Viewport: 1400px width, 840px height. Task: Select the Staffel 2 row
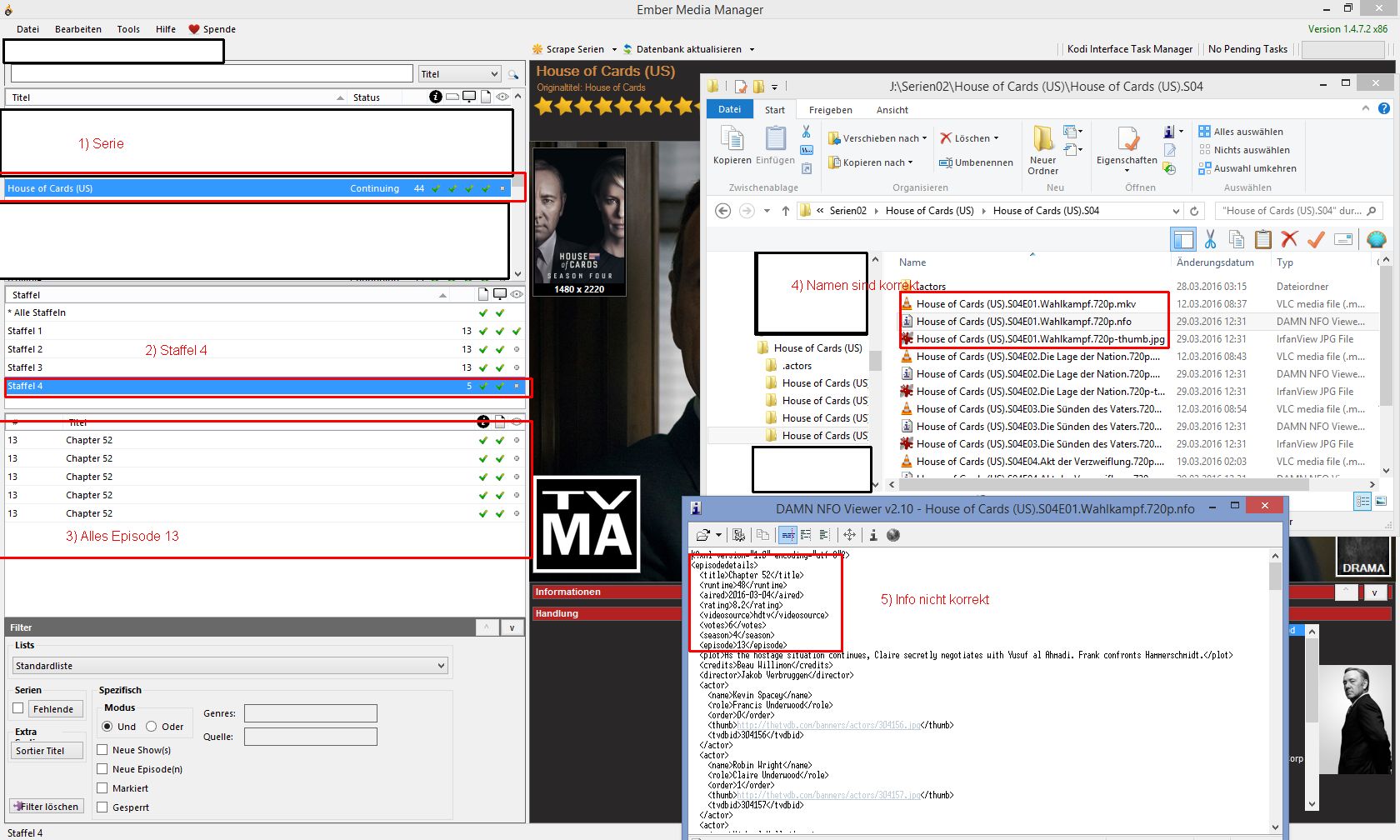coord(265,349)
